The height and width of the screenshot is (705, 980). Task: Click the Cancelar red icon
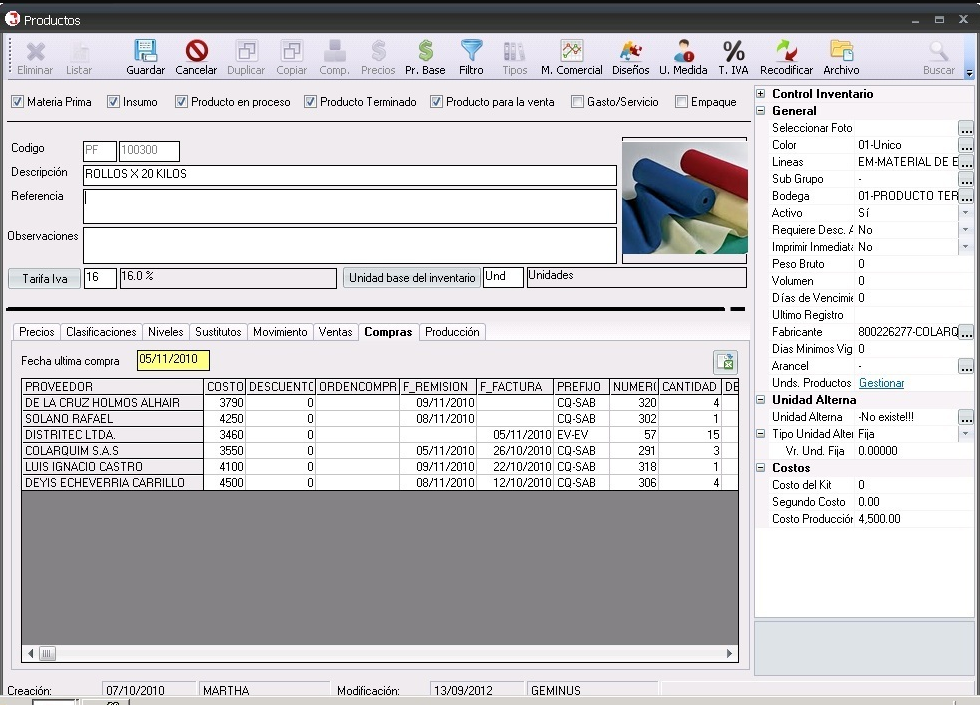click(196, 51)
